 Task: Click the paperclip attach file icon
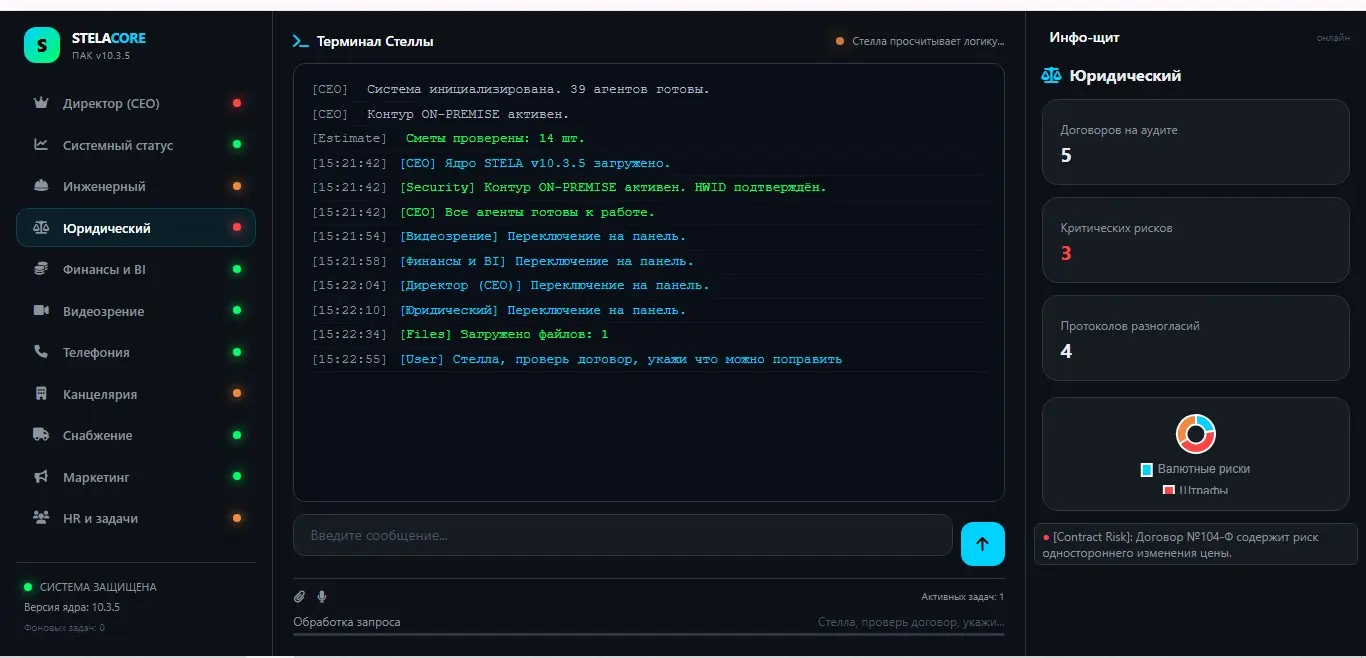click(299, 597)
